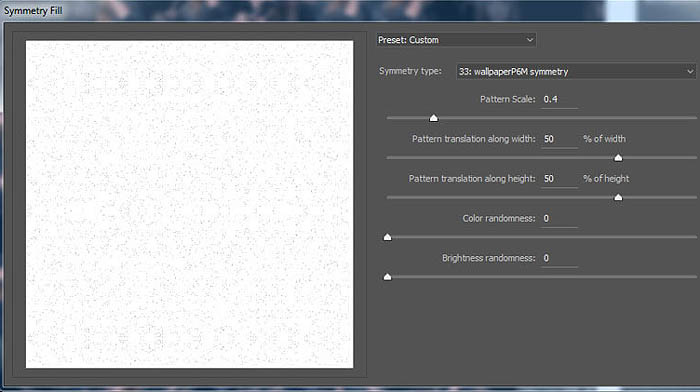Click the Preset dropdown chevron arrow
The image size is (700, 392).
[x=529, y=40]
